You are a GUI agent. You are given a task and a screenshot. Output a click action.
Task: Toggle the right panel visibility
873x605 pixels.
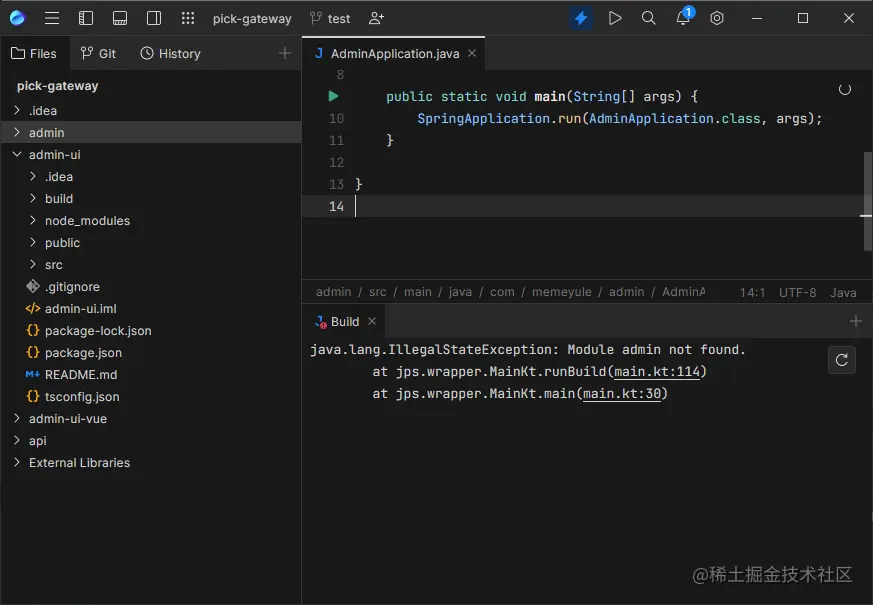coord(154,18)
